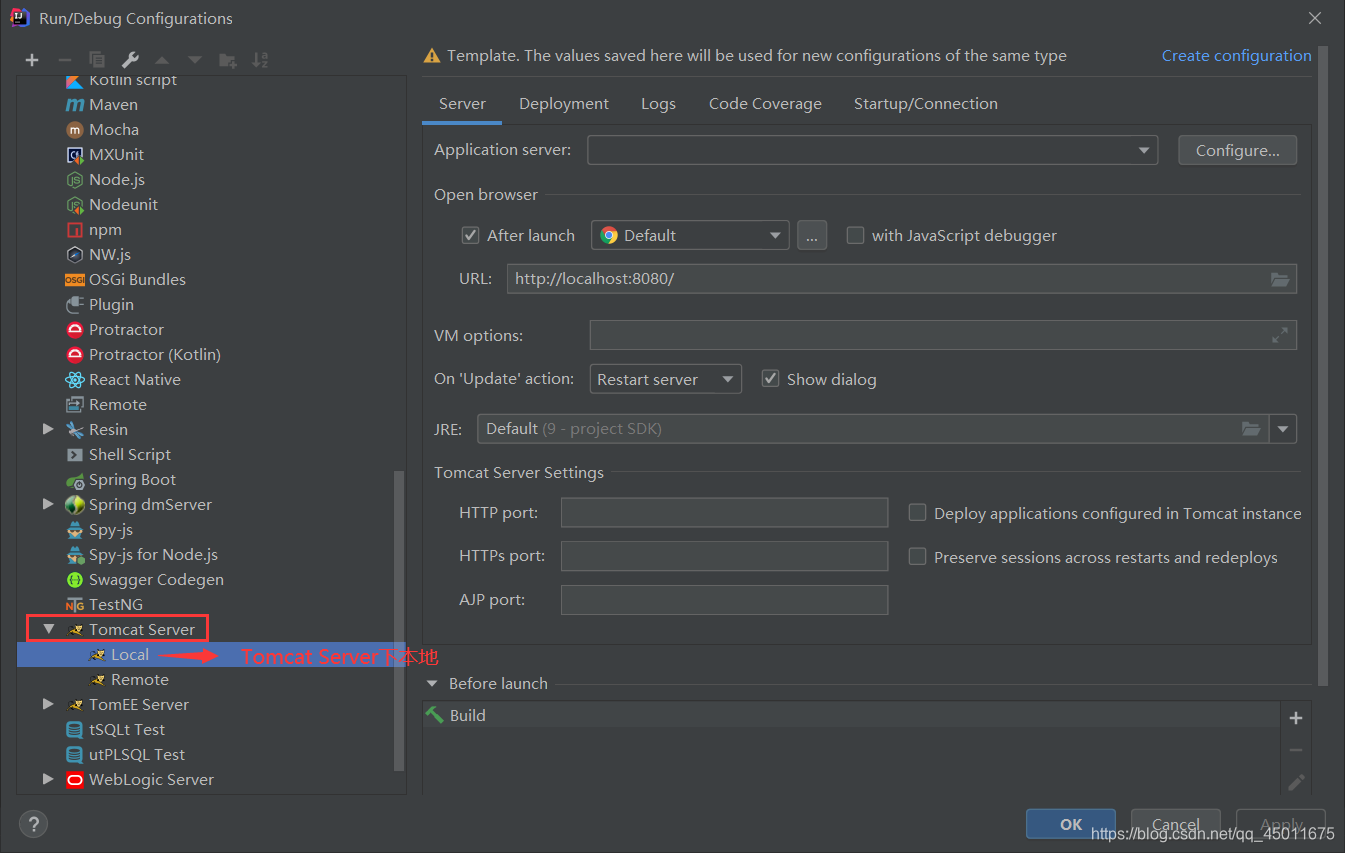Image resolution: width=1345 pixels, height=853 pixels.
Task: Click the Create configuration link
Action: pos(1236,56)
